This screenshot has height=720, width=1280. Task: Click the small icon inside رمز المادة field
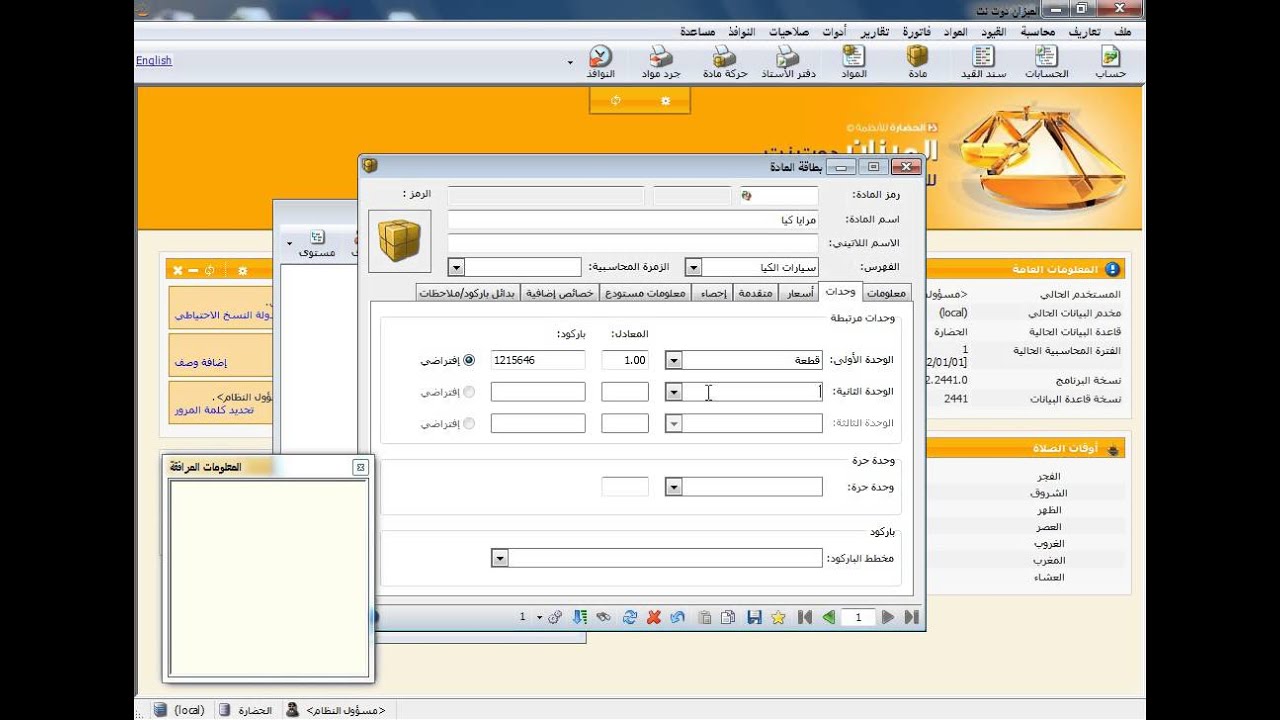[x=746, y=196]
